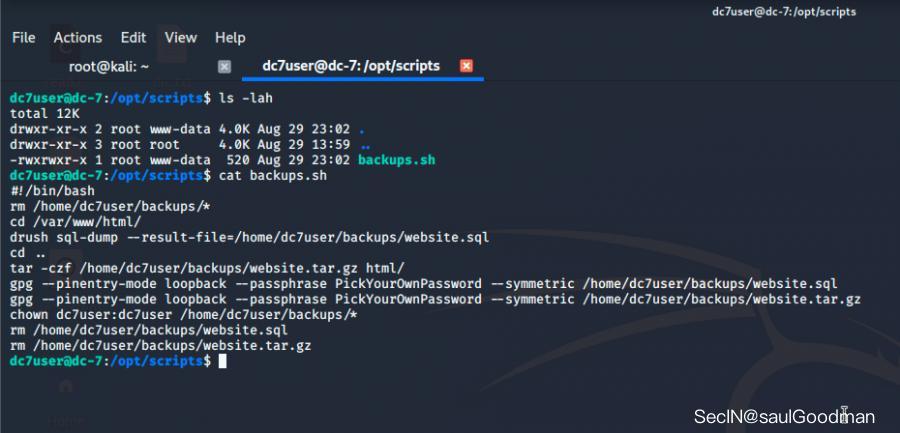Click the tar -czf command line
The height and width of the screenshot is (433, 900).
pos(207,267)
